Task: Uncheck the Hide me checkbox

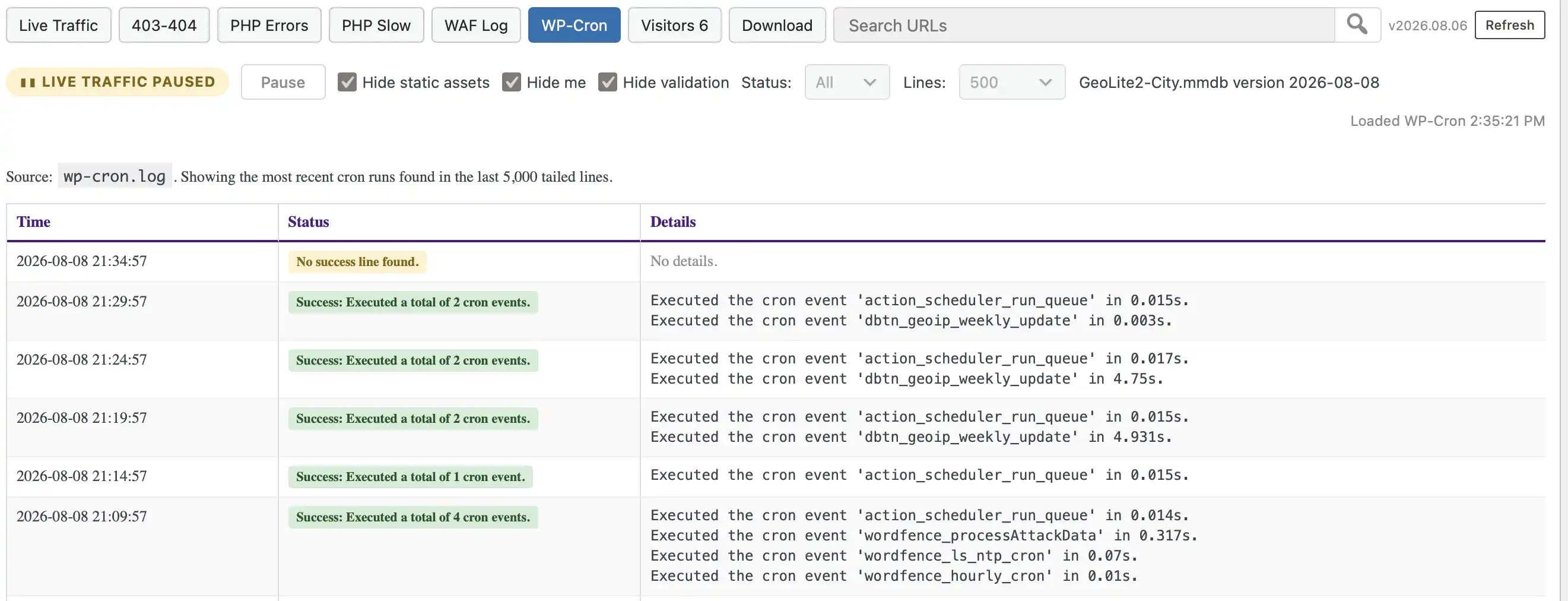Action: pos(512,82)
